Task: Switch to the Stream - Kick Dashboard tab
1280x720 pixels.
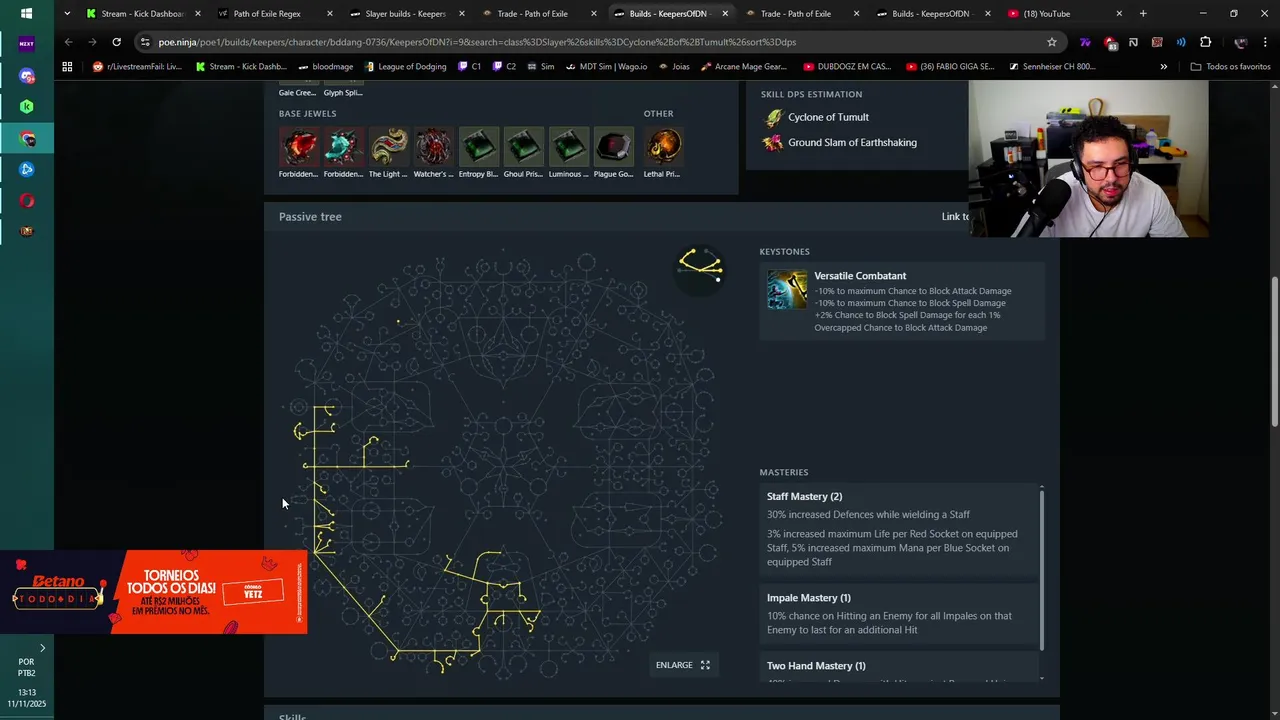Action: (142, 14)
